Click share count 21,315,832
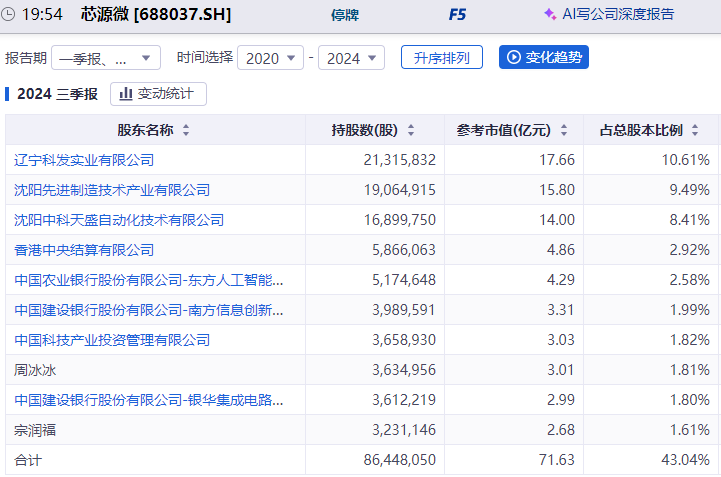The width and height of the screenshot is (721, 477). [x=400, y=160]
